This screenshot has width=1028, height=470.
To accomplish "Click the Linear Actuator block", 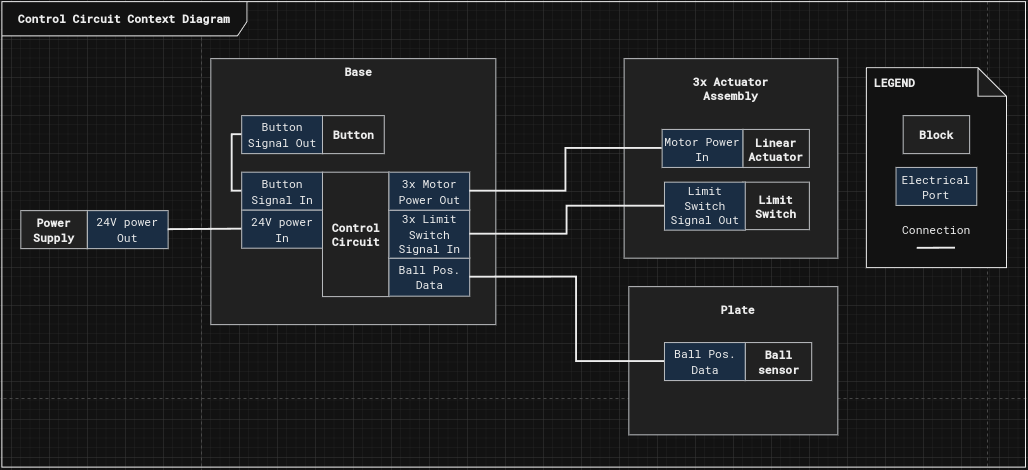I will tap(776, 149).
